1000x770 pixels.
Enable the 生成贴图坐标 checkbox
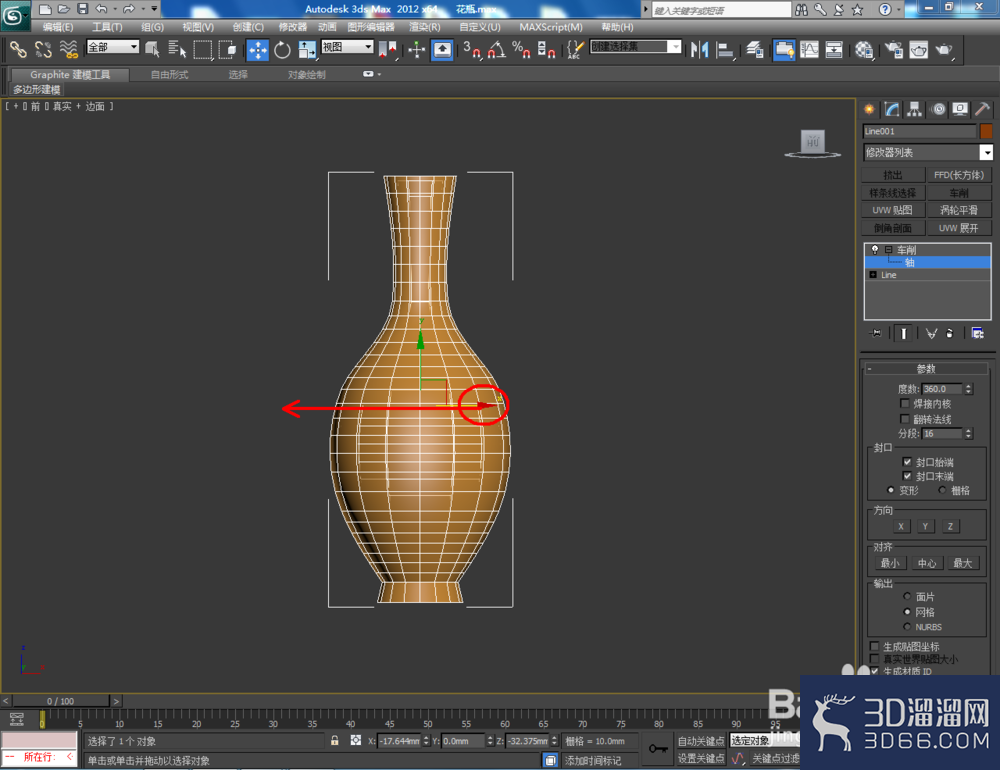874,646
